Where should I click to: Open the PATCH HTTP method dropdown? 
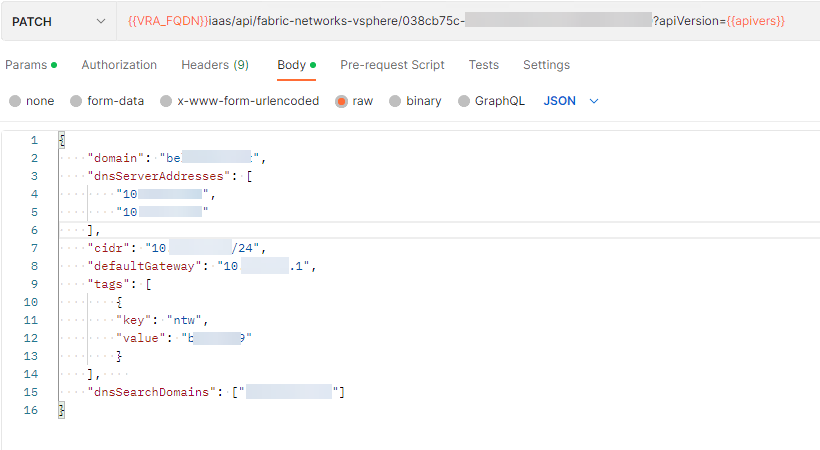click(x=59, y=21)
